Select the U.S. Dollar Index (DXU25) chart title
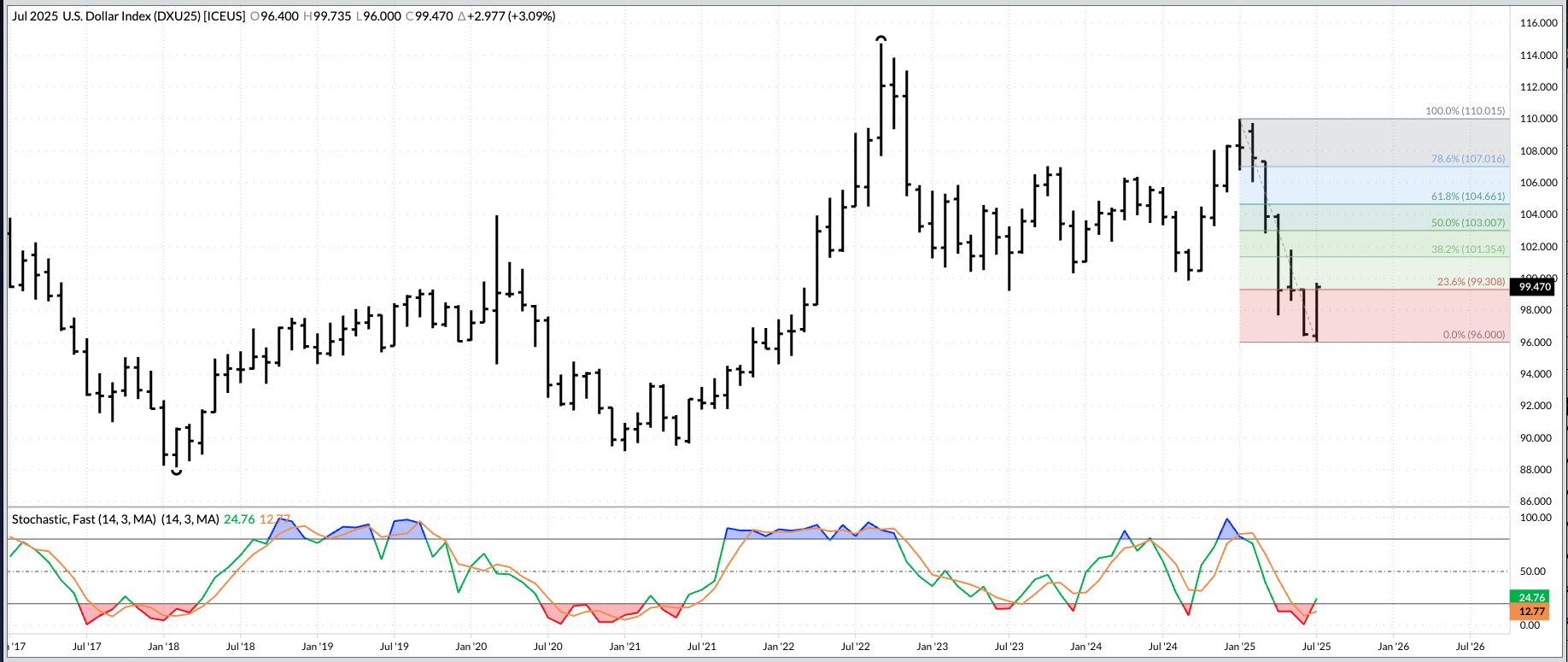The image size is (1568, 662). click(128, 16)
